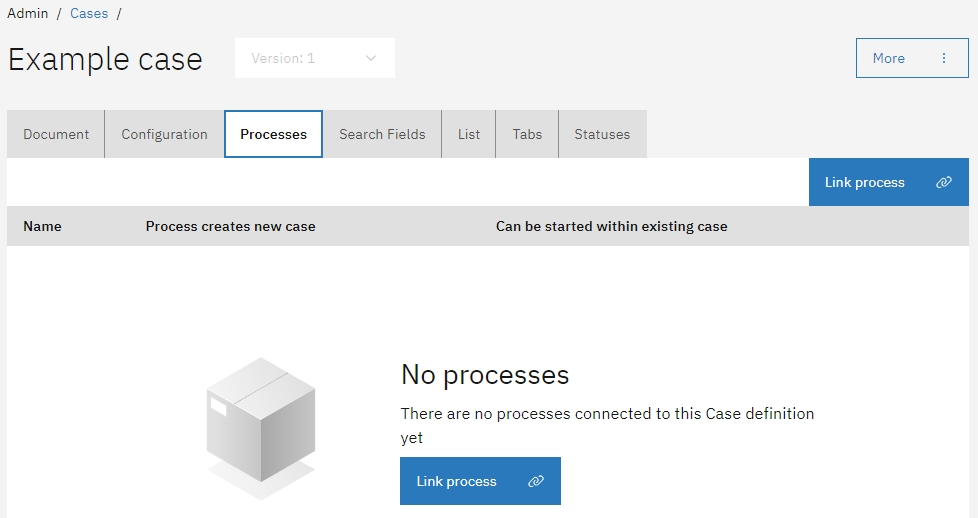The width and height of the screenshot is (978, 518).
Task: Expand the version selector chevron
Action: pos(371,58)
